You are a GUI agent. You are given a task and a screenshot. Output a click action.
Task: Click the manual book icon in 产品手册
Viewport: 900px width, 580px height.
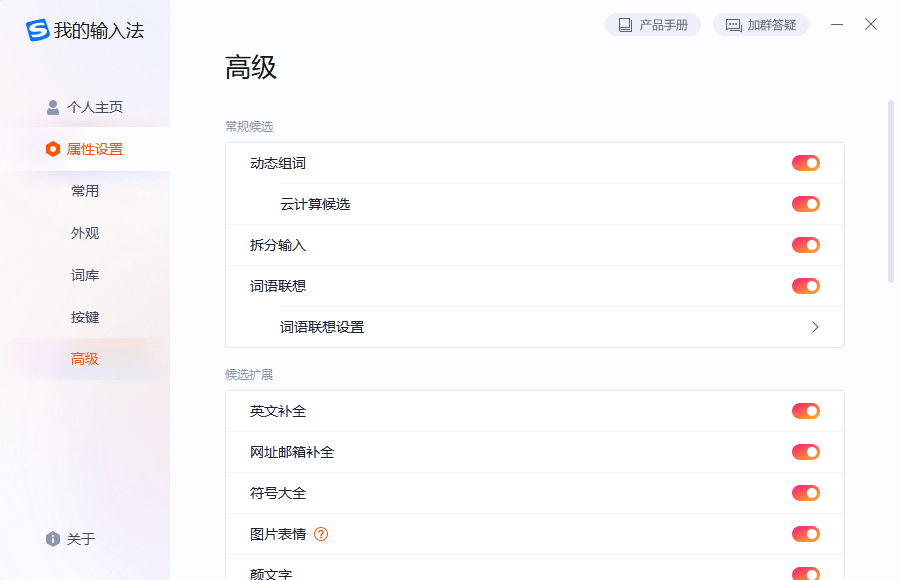coord(624,24)
